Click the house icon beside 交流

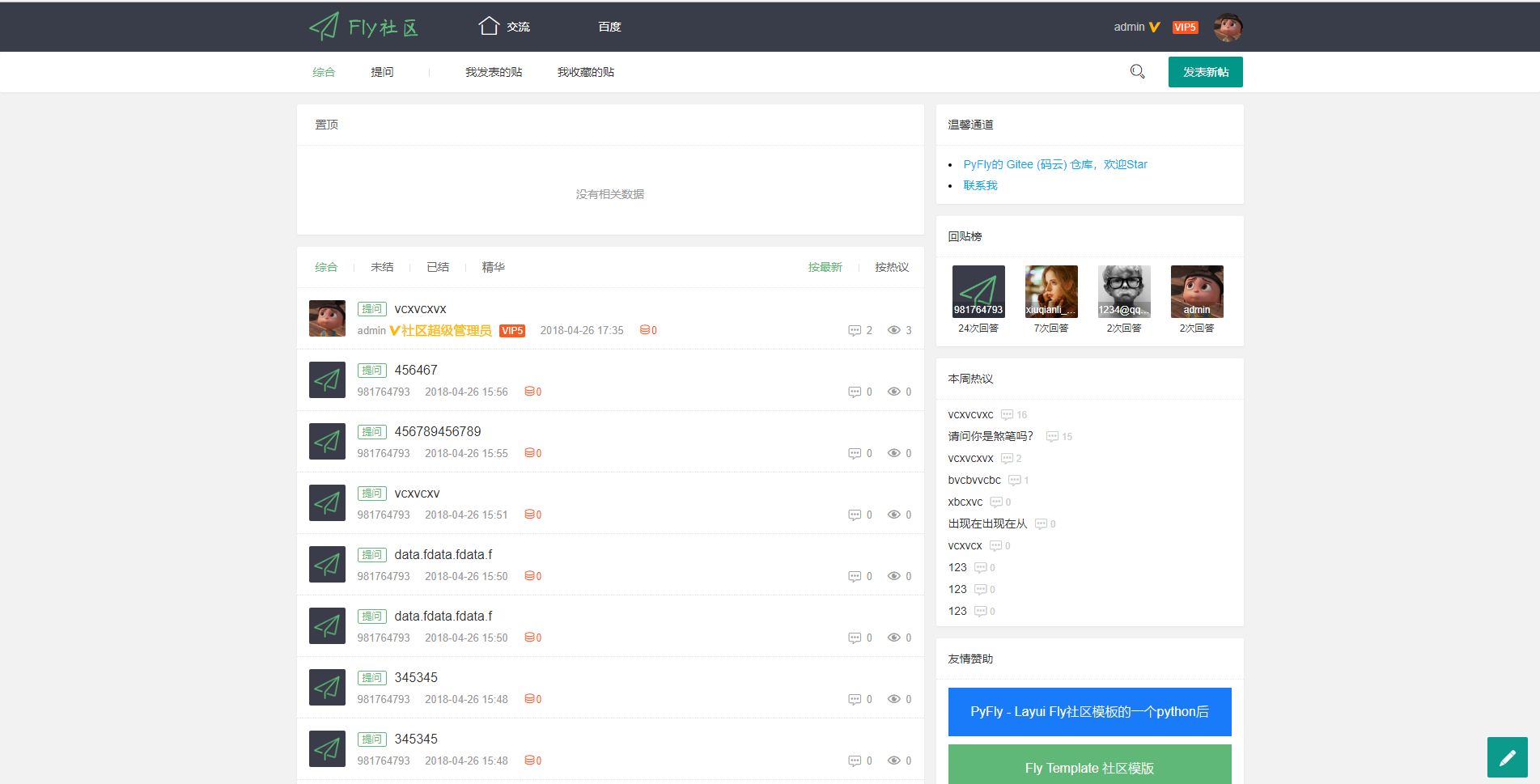488,26
